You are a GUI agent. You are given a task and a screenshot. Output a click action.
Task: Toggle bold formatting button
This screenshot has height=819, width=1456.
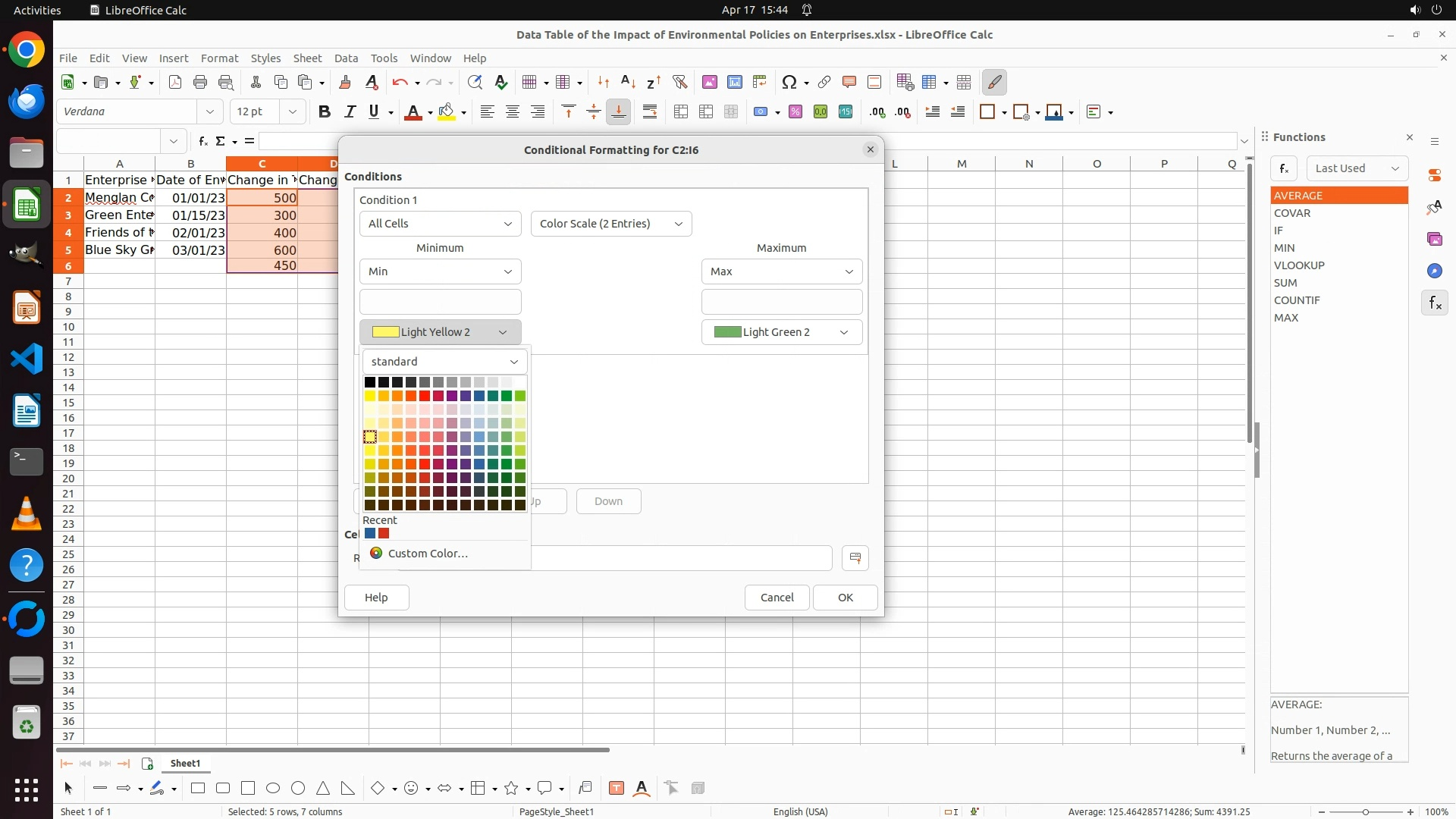click(x=325, y=112)
